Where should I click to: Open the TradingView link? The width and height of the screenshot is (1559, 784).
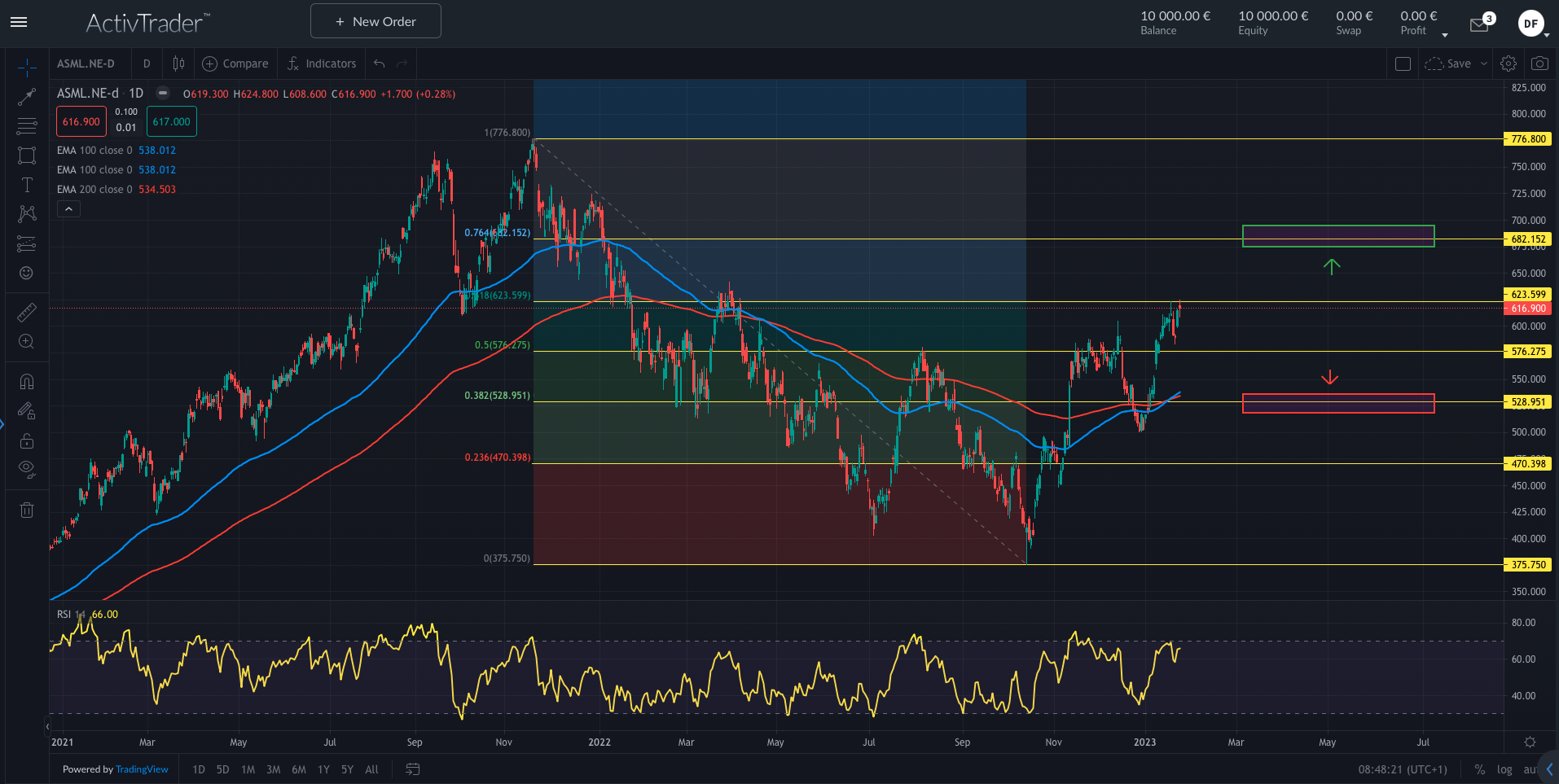tap(142, 769)
